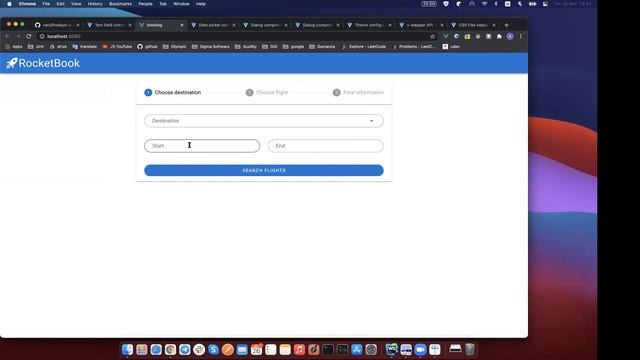The width and height of the screenshot is (640, 360).
Task: Open WebStorm from the dock
Action: click(391, 350)
